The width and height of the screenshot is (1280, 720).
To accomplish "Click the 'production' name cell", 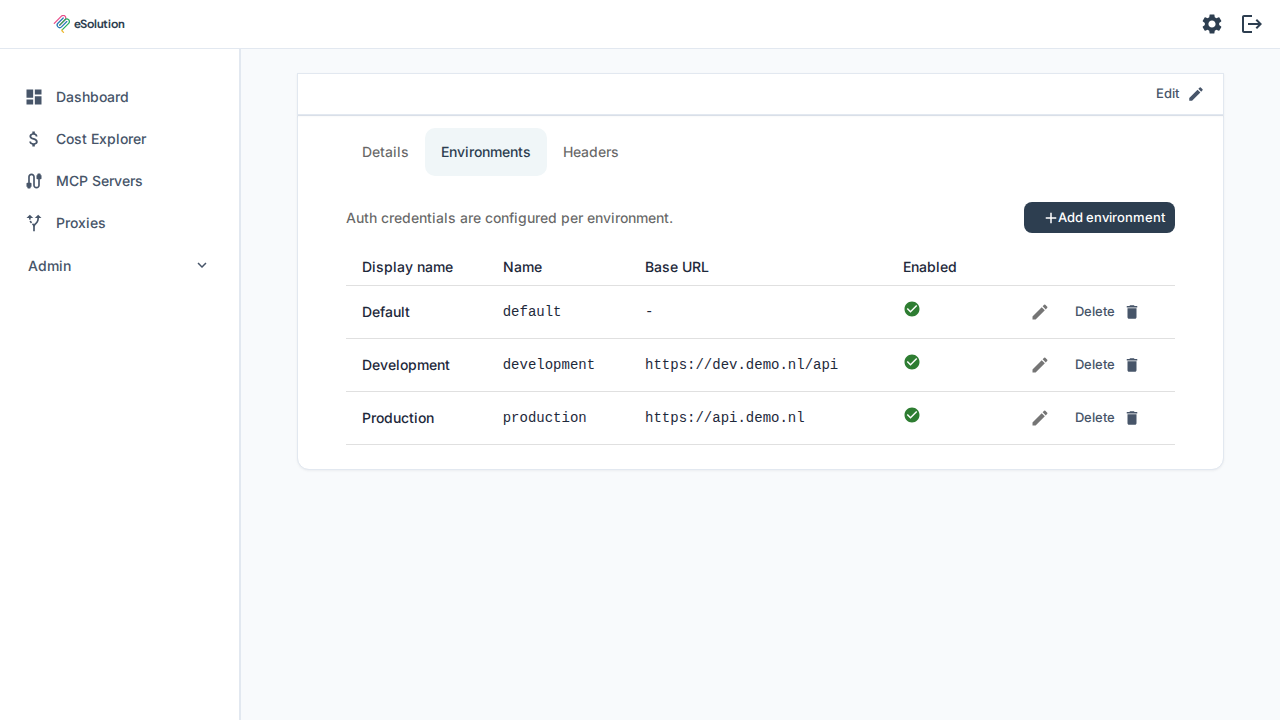I will click(x=545, y=418).
